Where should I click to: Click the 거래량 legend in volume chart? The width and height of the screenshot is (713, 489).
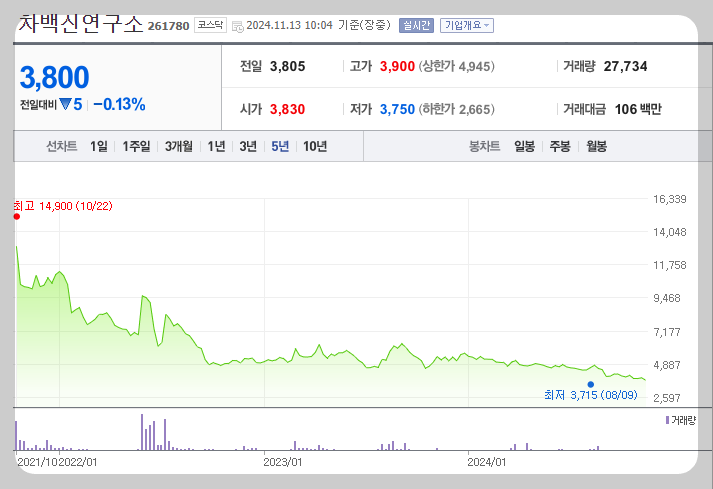[680, 420]
